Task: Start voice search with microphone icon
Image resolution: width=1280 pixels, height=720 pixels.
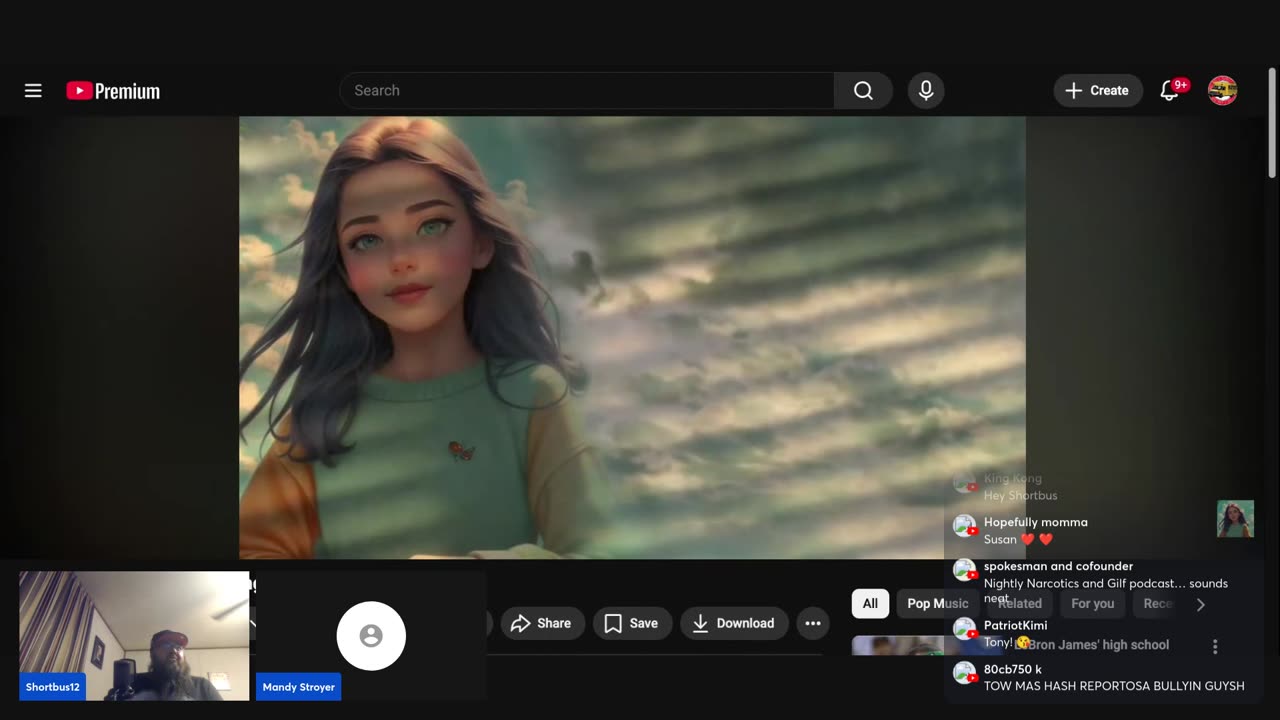Action: pos(926,90)
